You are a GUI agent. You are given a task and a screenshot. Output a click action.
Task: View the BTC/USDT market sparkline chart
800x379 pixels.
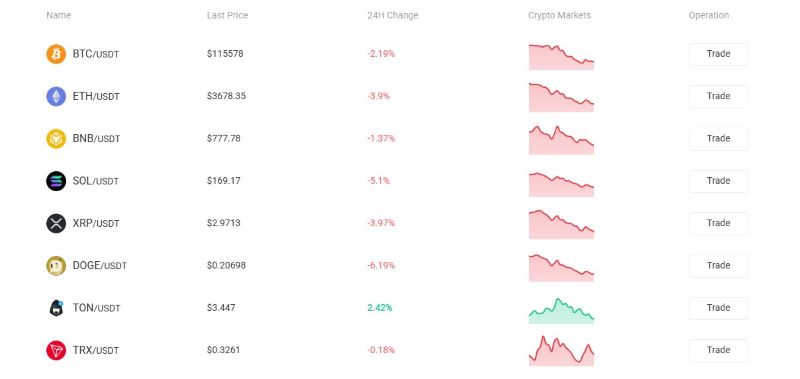(561, 57)
